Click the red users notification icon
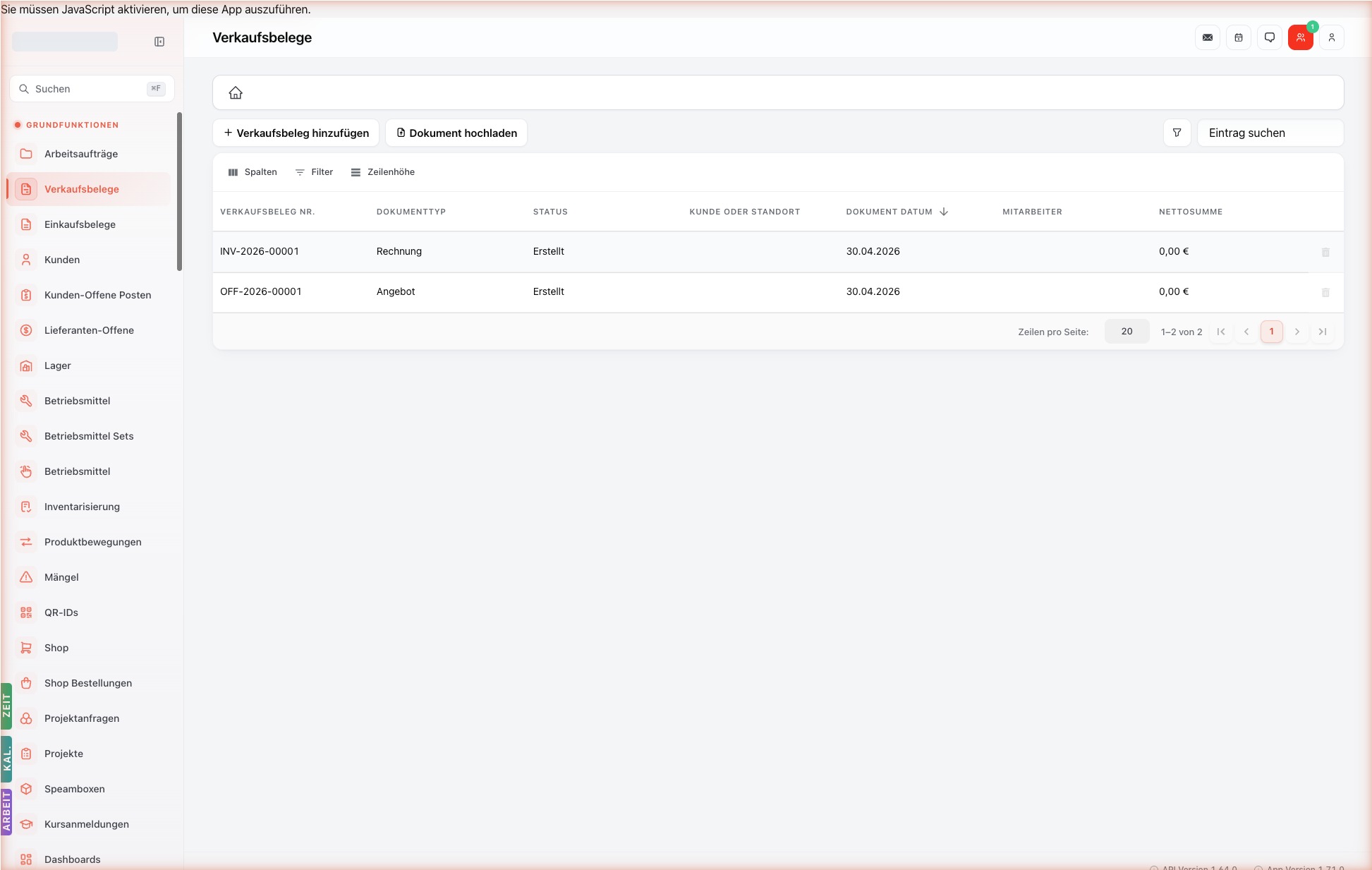The width and height of the screenshot is (1372, 870). (x=1301, y=37)
